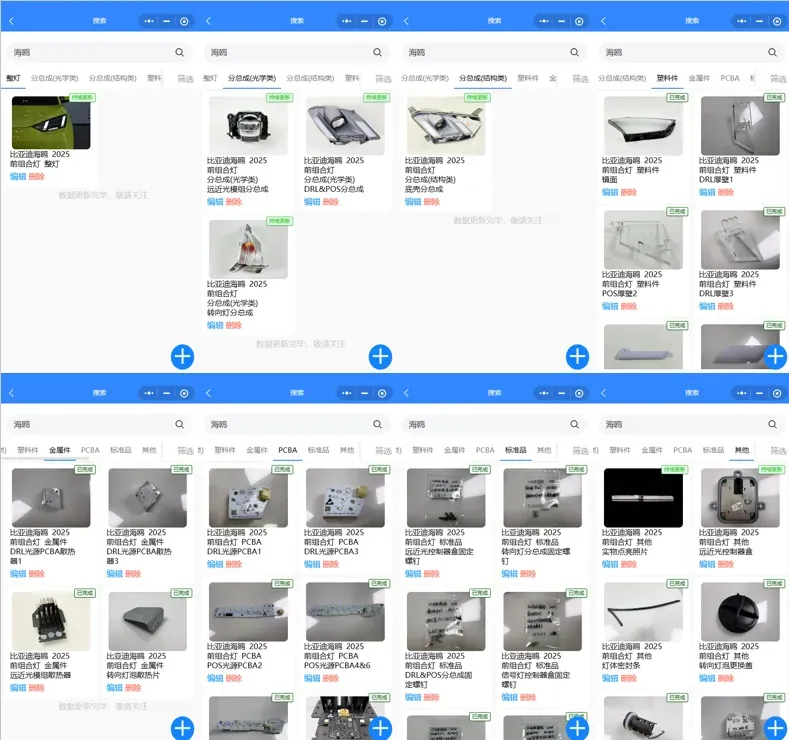789x740 pixels.
Task: Tap back arrow on the 标准品-selected screen
Action: [x=406, y=393]
